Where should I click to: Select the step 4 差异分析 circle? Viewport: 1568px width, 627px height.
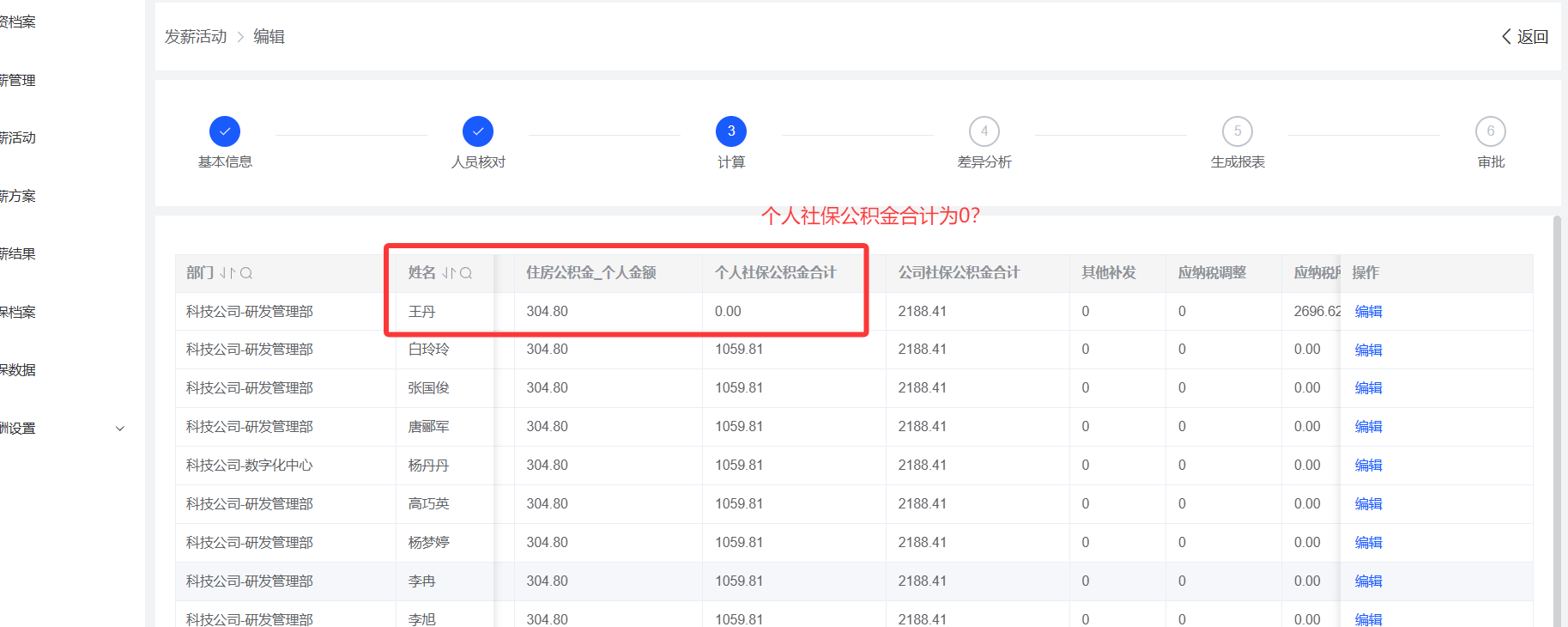984,131
